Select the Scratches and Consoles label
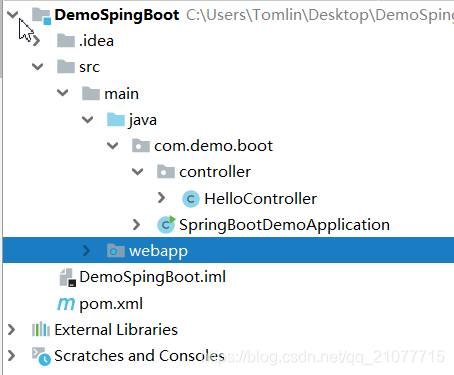This screenshot has width=454, height=375. pos(139,356)
